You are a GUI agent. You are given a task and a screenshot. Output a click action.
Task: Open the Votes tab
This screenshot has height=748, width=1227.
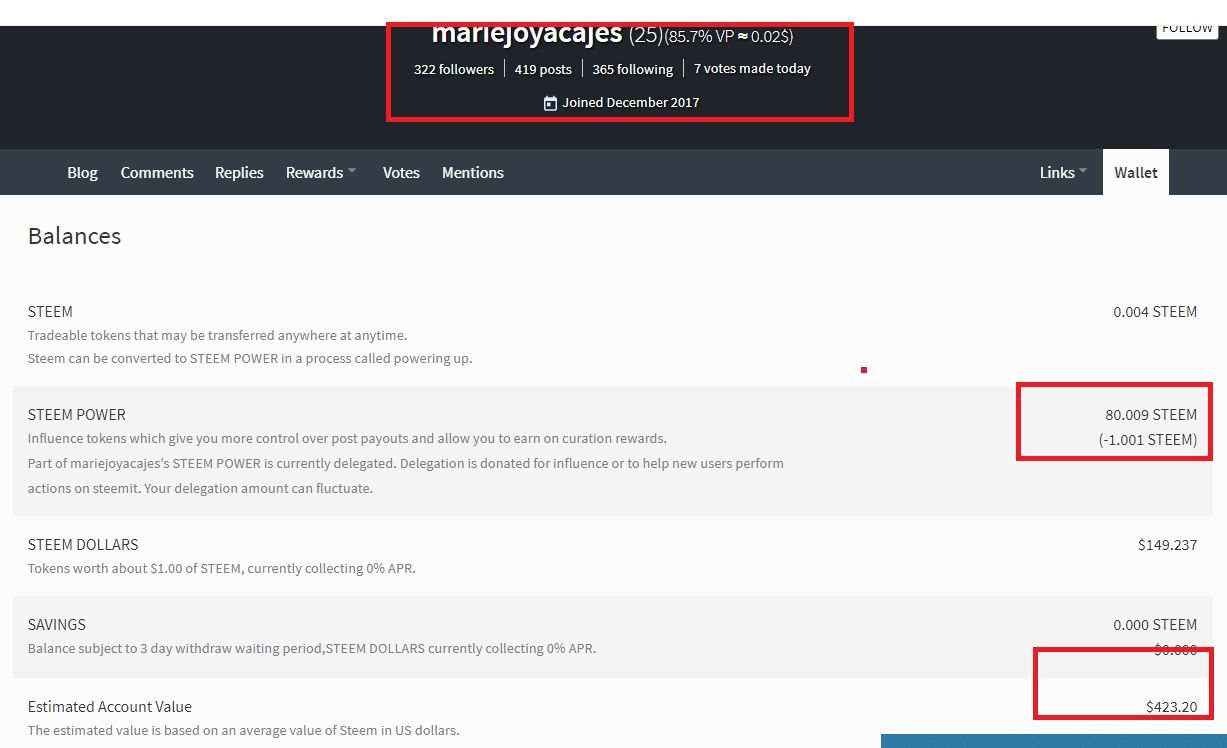pos(401,173)
